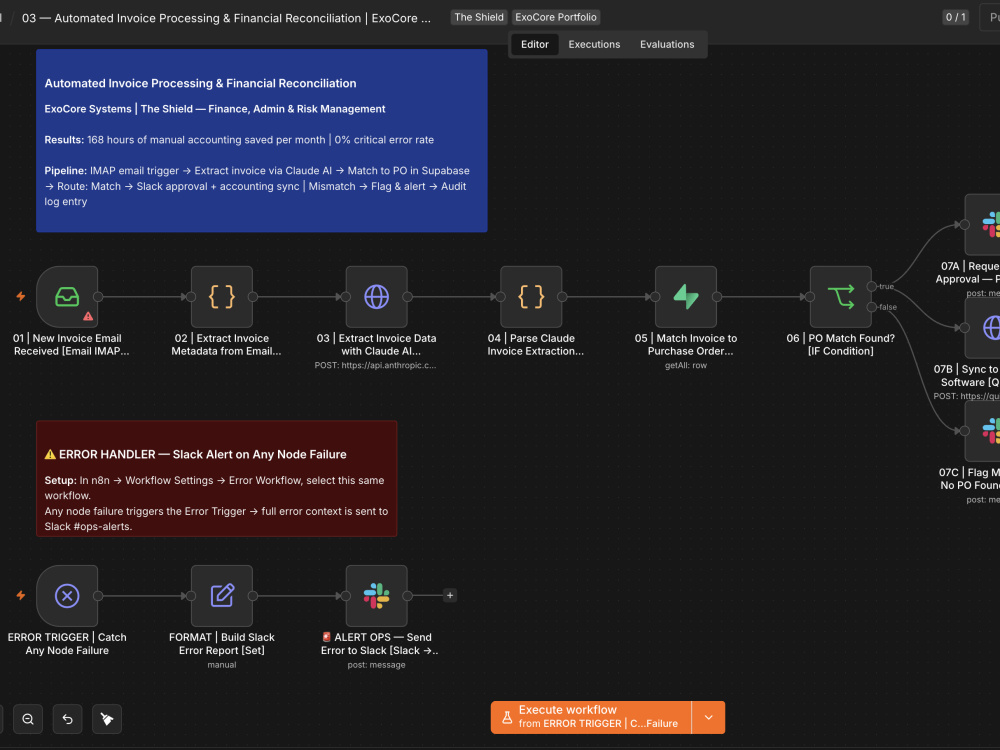1000x750 pixels.
Task: Open the 03 Extract Invoice Data with Claude node
Action: (x=376, y=297)
